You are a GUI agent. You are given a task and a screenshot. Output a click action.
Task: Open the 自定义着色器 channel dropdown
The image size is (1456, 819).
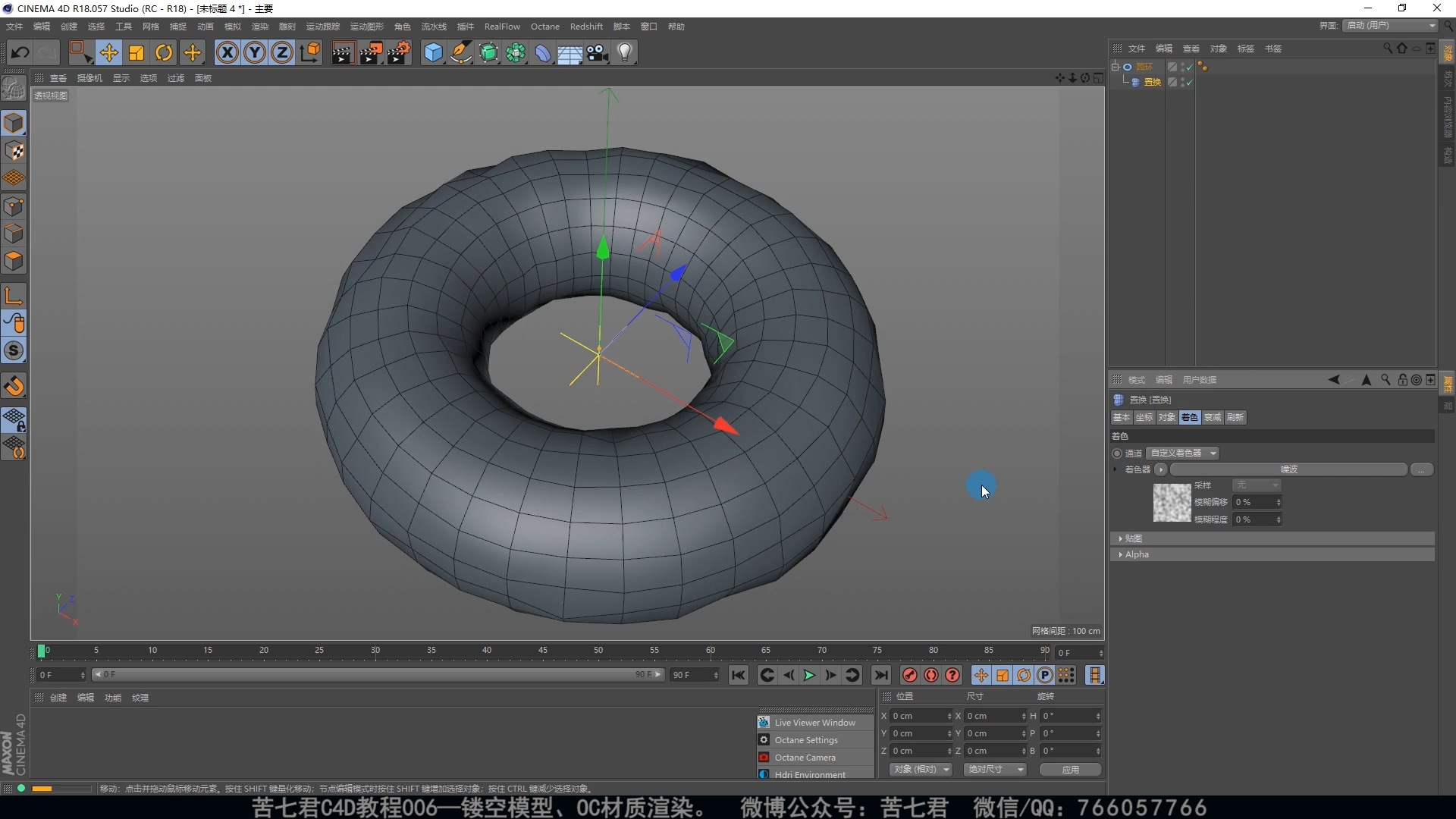(1182, 453)
